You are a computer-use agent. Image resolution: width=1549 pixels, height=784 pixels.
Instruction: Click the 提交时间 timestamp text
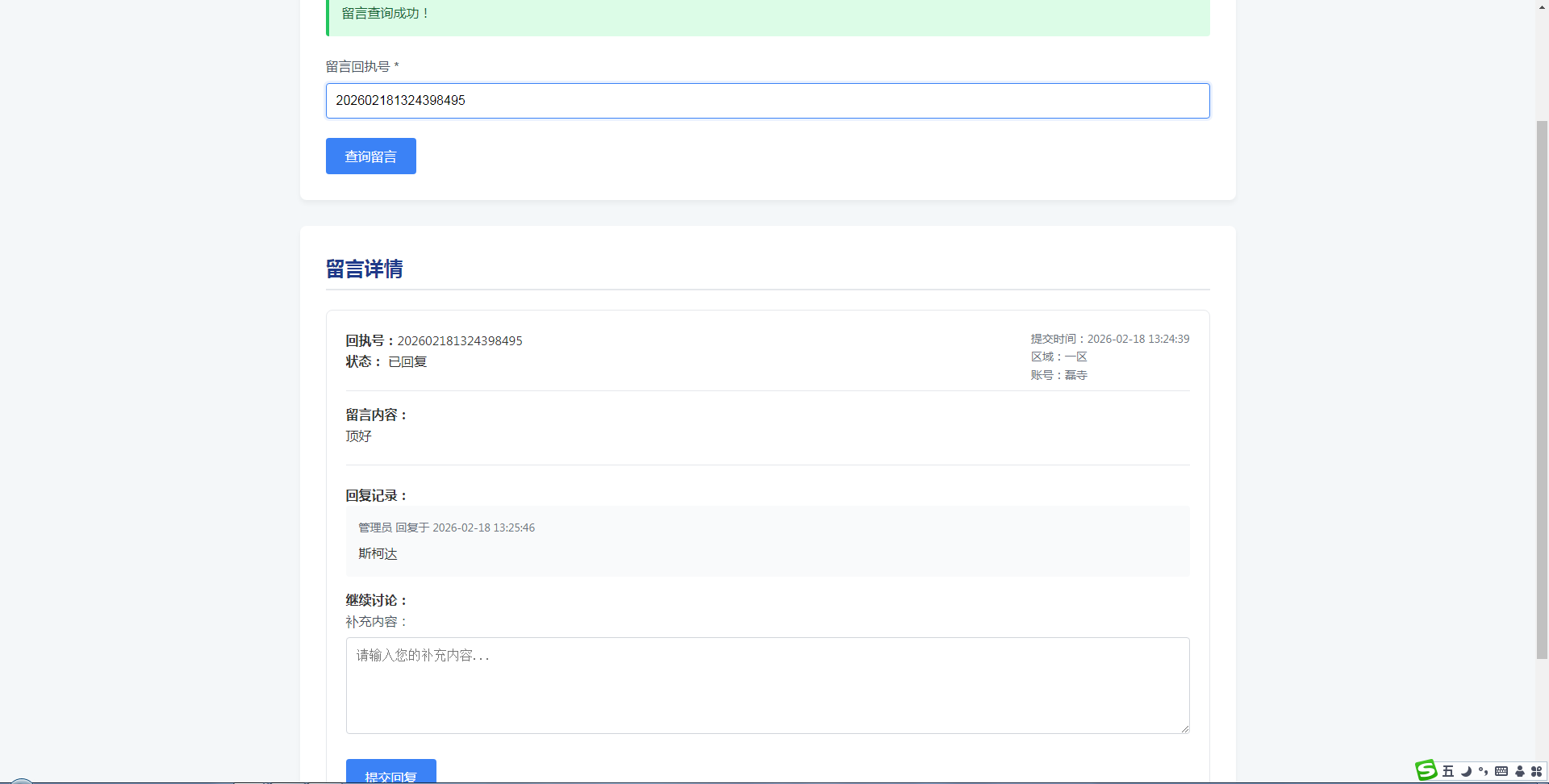click(1109, 340)
